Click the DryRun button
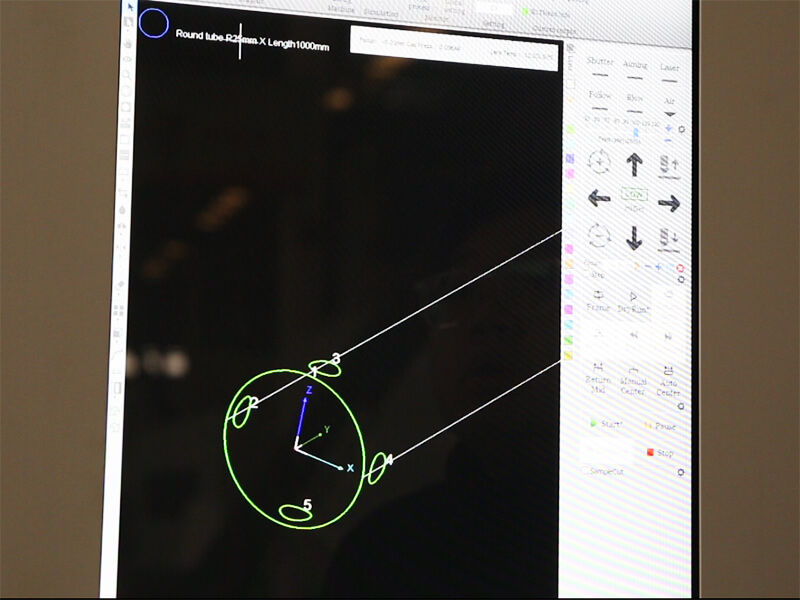 click(x=633, y=303)
